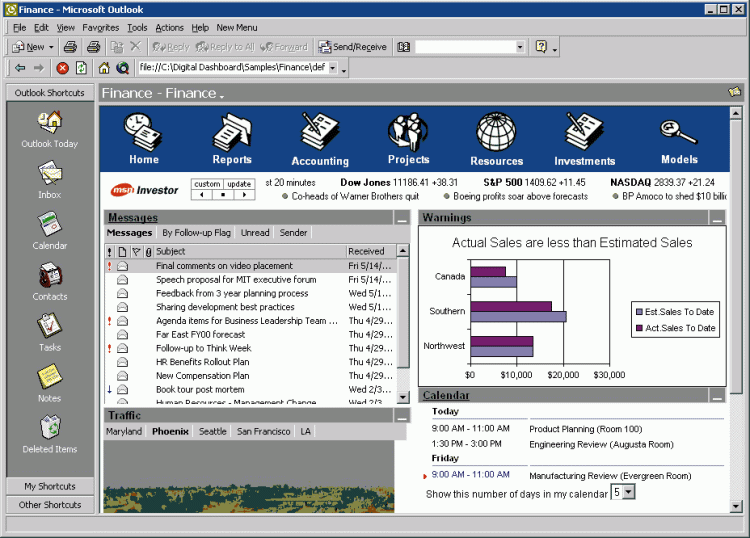Open the Resources globe page
The image size is (750, 538).
pyautogui.click(x=496, y=140)
